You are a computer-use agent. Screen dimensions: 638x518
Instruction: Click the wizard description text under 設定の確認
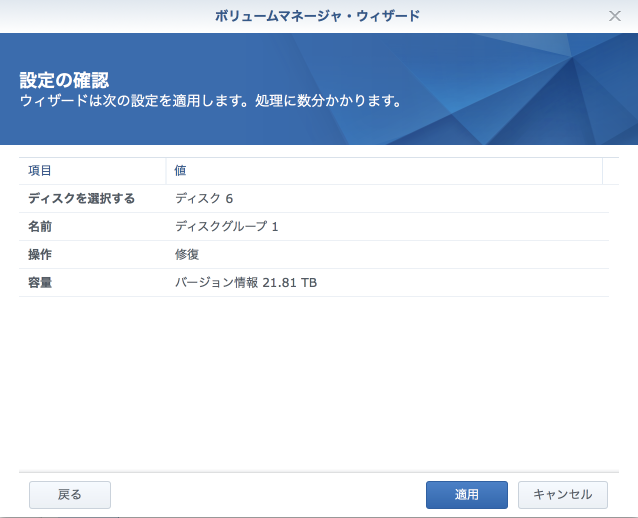(211, 101)
